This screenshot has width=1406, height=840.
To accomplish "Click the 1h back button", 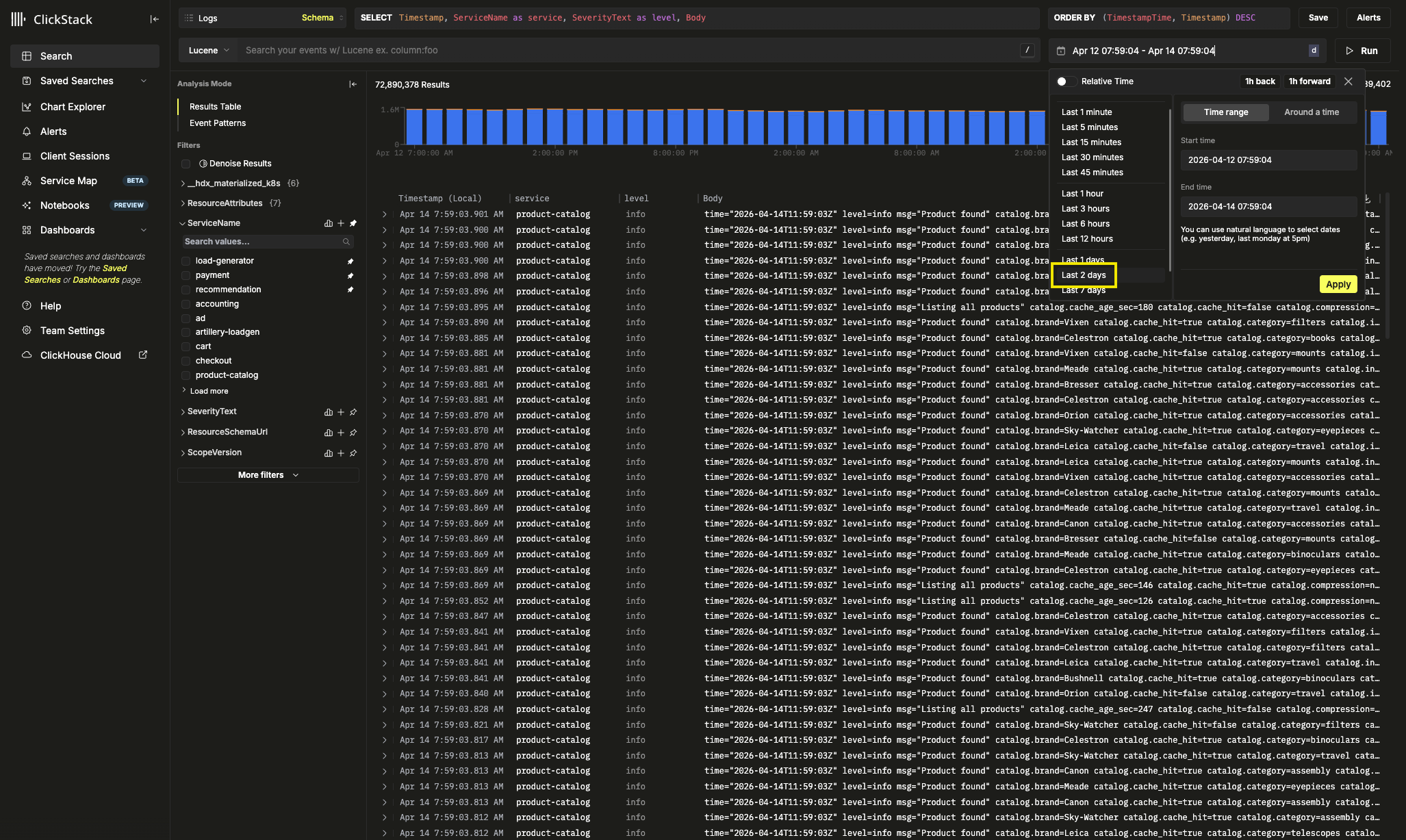I will pyautogui.click(x=1260, y=81).
